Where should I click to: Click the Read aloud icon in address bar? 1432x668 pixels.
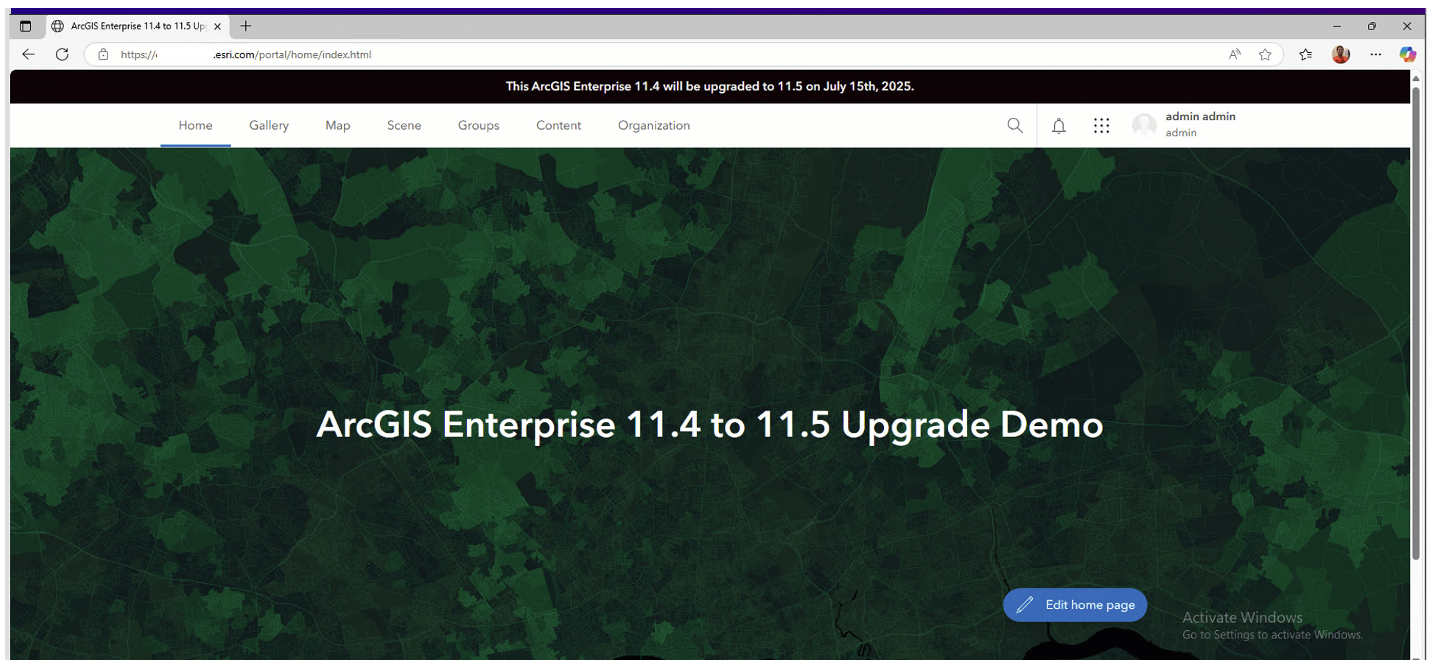click(1234, 54)
